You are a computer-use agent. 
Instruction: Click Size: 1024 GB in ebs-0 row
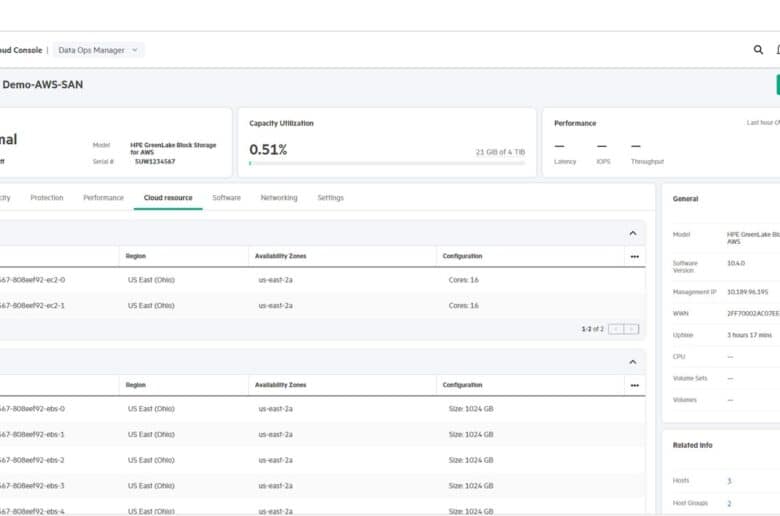tap(471, 409)
